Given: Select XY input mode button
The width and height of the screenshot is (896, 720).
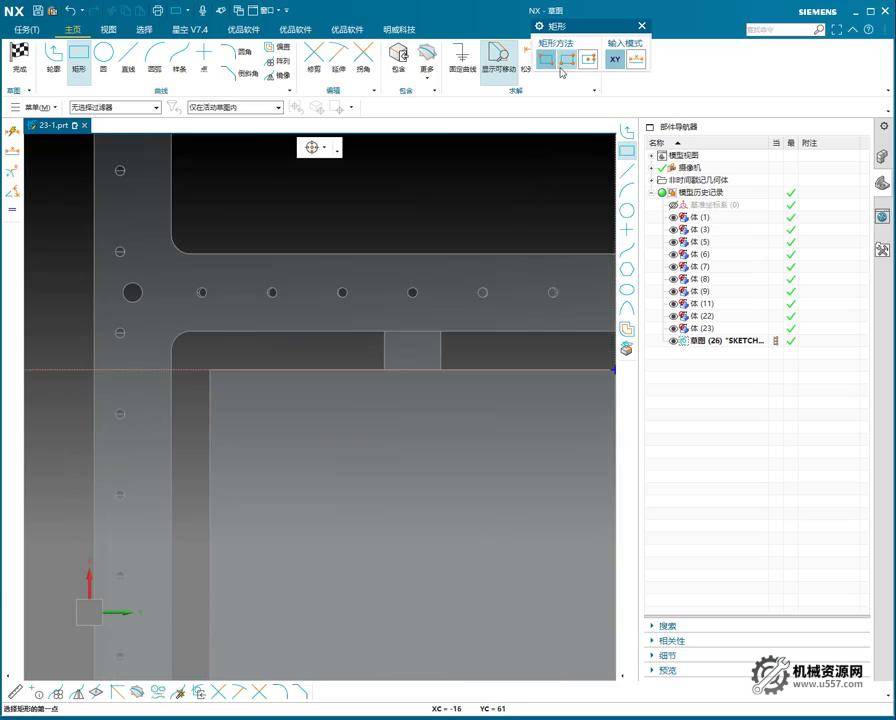Looking at the screenshot, I should point(615,59).
